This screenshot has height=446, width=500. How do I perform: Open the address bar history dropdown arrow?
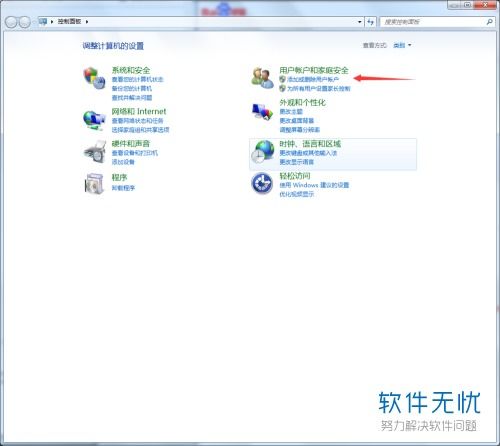(360, 22)
